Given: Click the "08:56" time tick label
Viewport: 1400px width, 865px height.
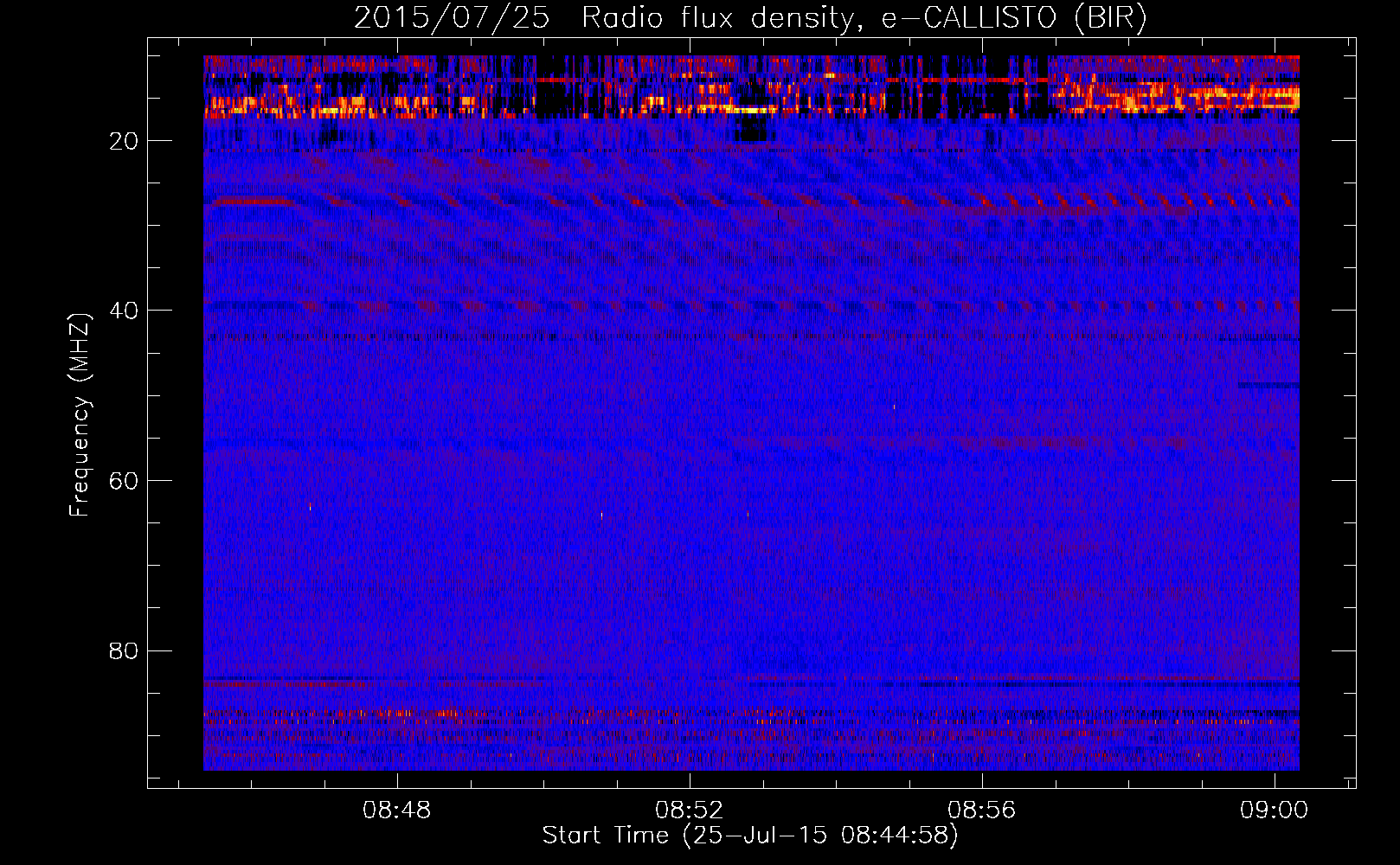Looking at the screenshot, I should (982, 811).
